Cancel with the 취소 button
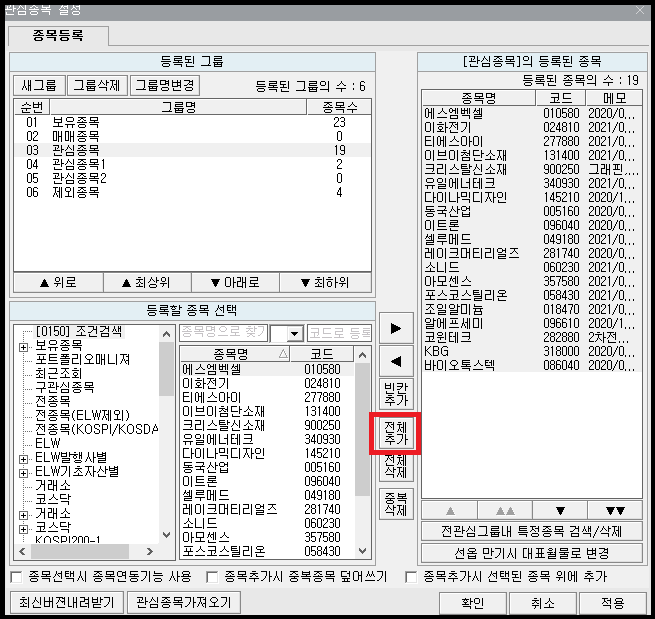Image resolution: width=655 pixels, height=619 pixels. [542, 603]
